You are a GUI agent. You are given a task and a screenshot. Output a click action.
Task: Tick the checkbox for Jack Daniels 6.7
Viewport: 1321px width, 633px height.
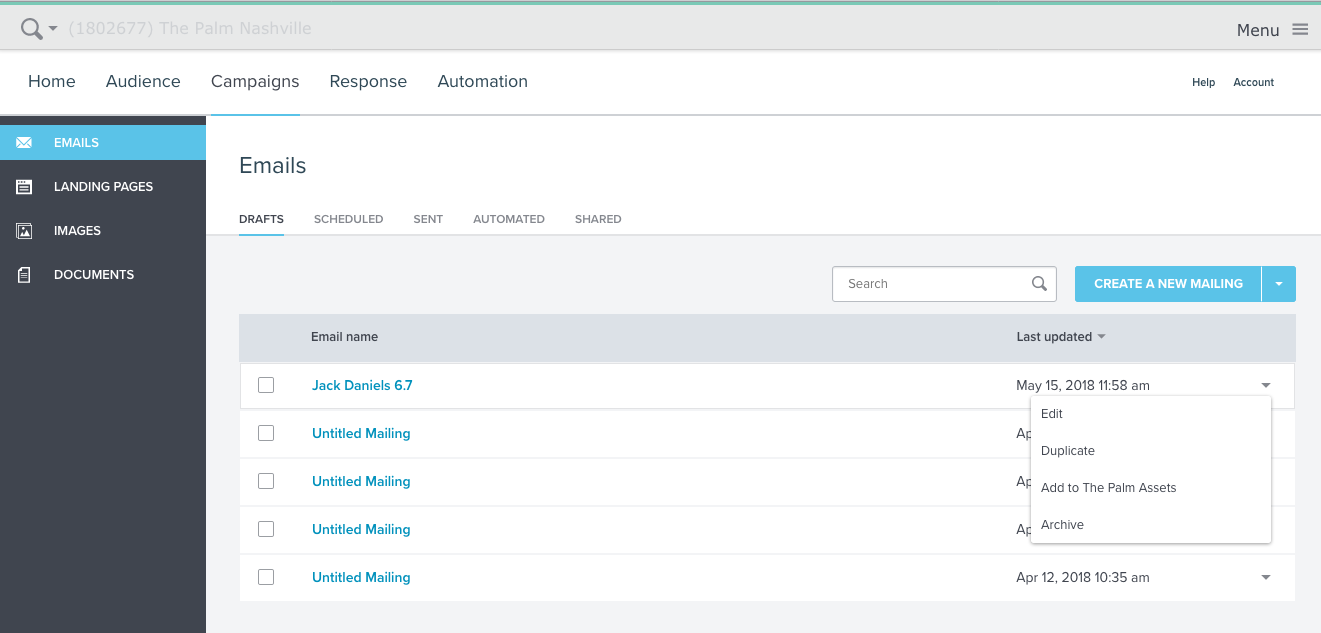point(266,385)
